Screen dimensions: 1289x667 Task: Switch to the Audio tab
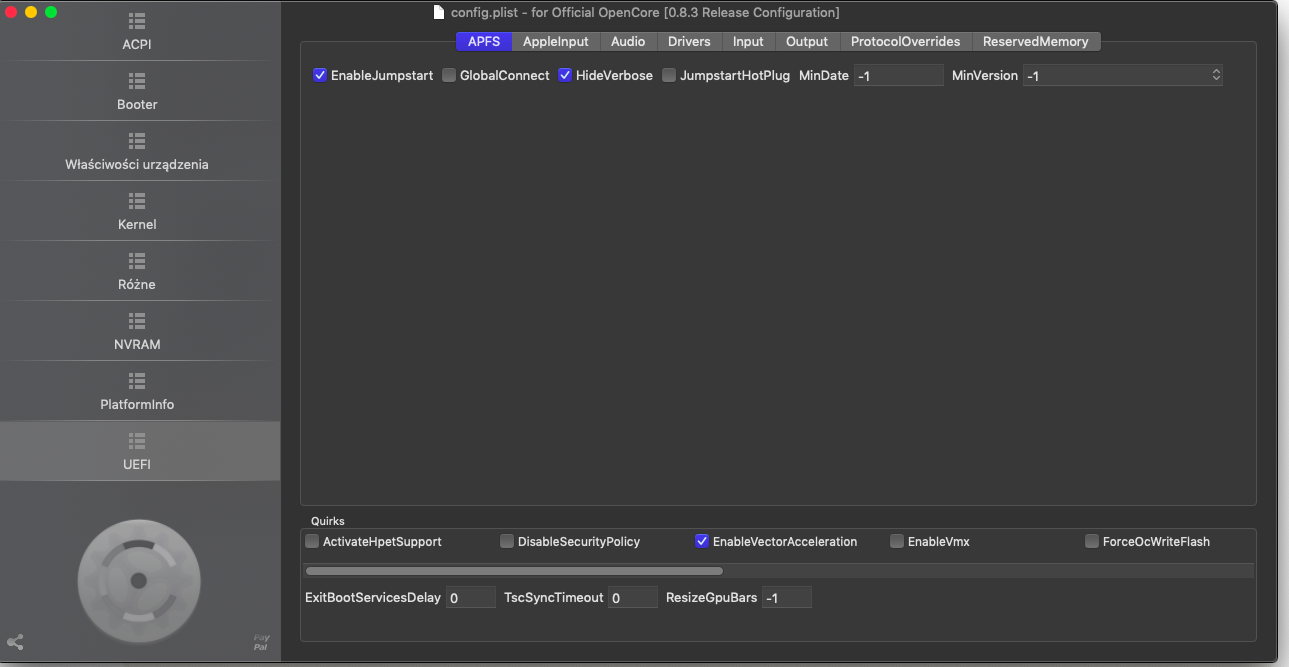click(x=628, y=41)
